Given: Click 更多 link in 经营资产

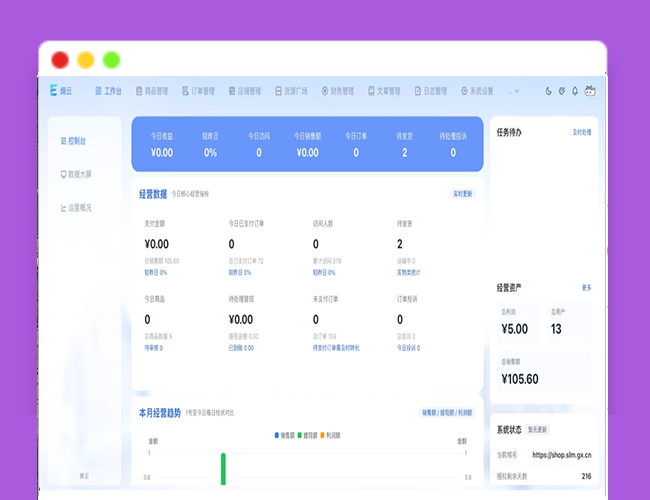Looking at the screenshot, I should [x=586, y=287].
